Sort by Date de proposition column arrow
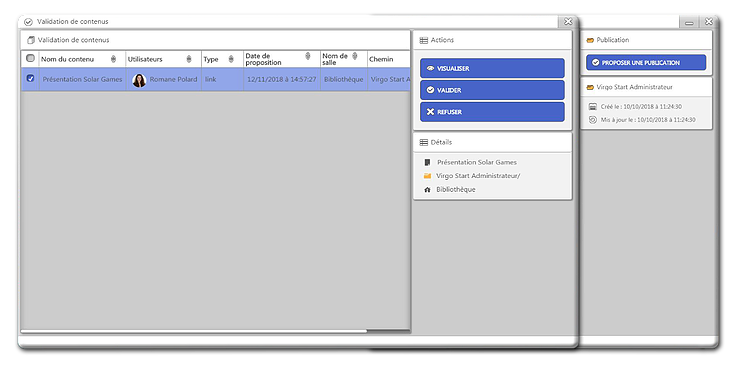 (x=308, y=57)
